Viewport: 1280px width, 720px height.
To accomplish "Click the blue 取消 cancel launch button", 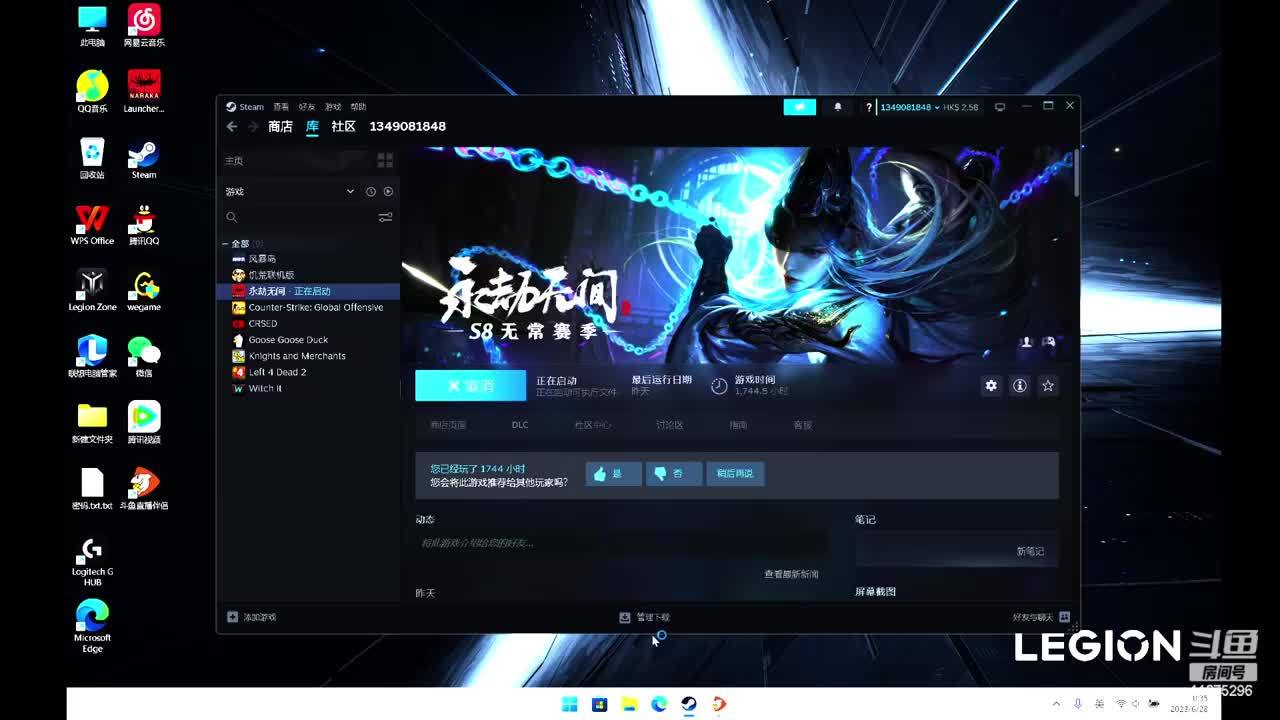I will tap(470, 386).
